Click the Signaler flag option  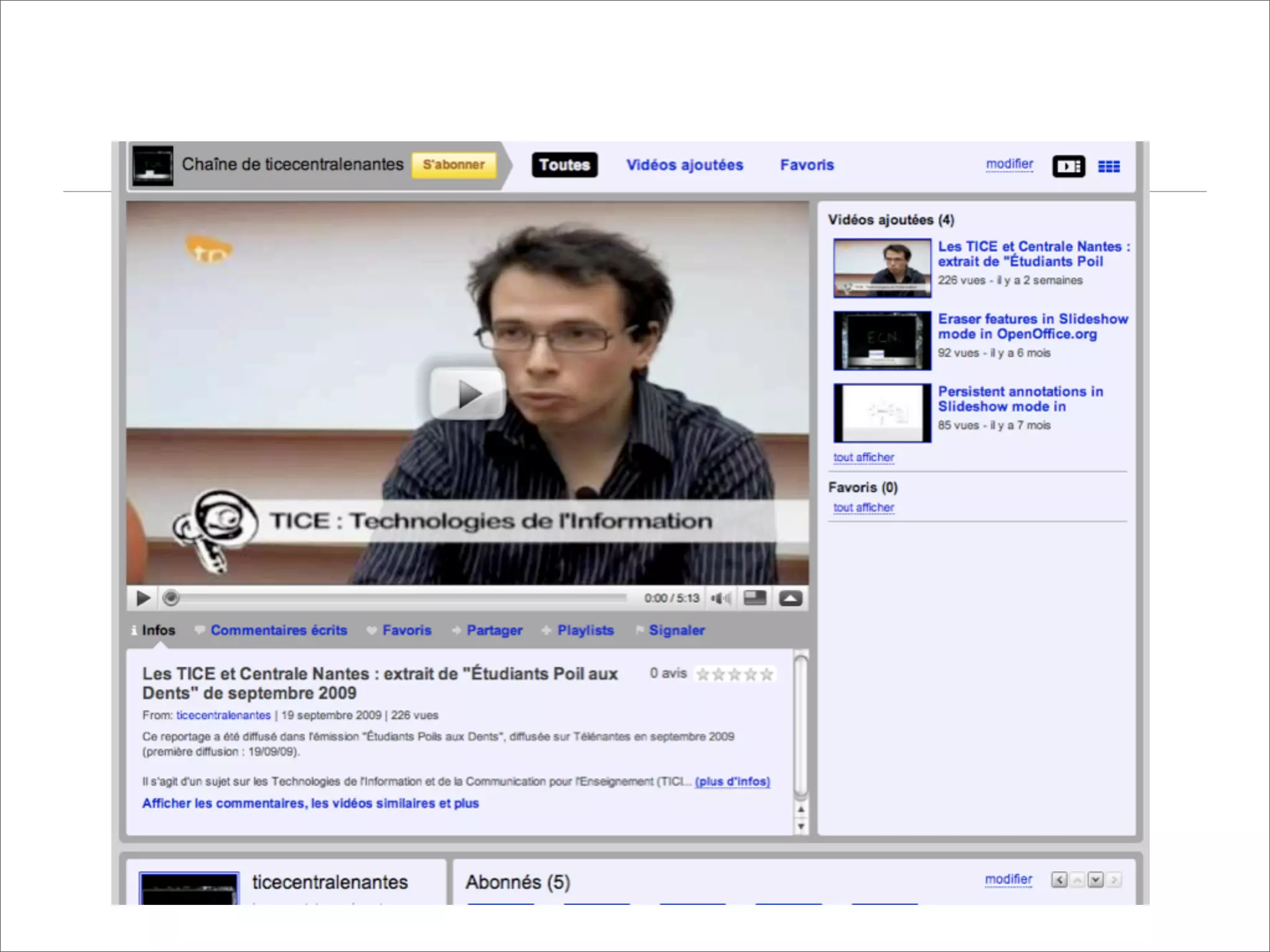tap(677, 630)
